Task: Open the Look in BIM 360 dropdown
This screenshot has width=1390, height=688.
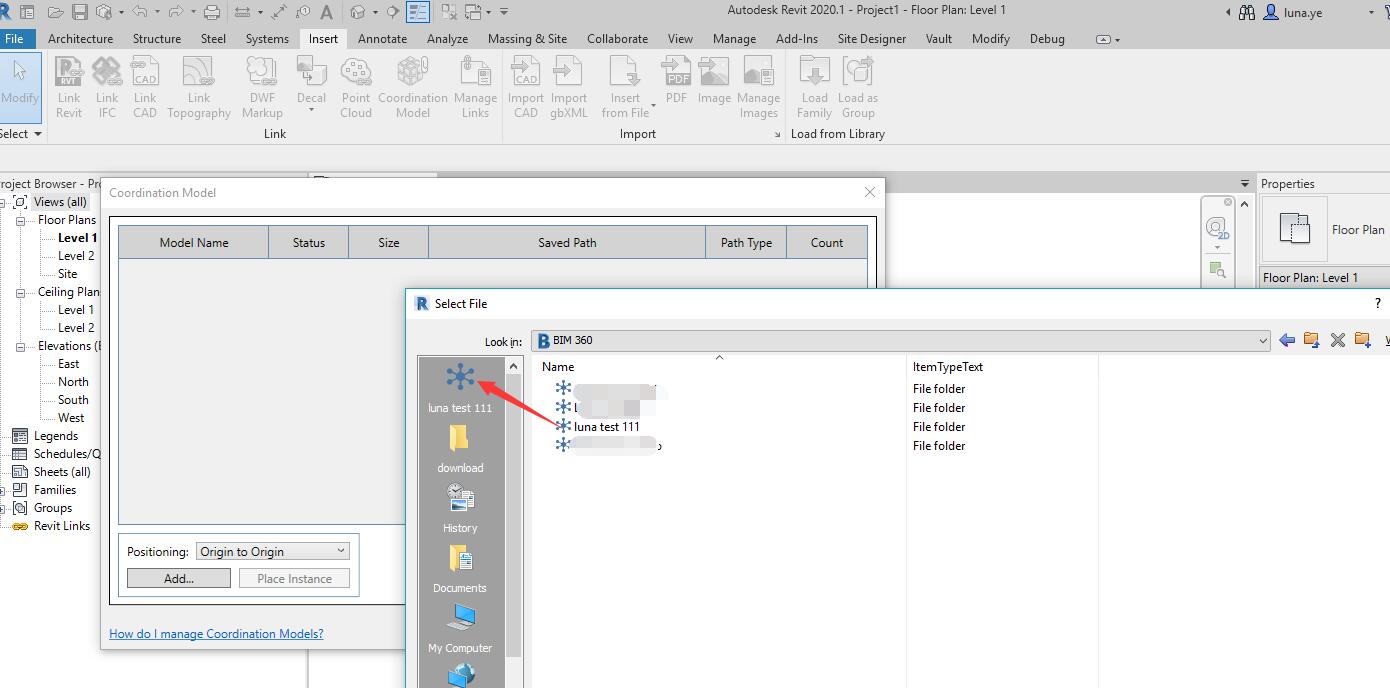Action: pyautogui.click(x=900, y=340)
